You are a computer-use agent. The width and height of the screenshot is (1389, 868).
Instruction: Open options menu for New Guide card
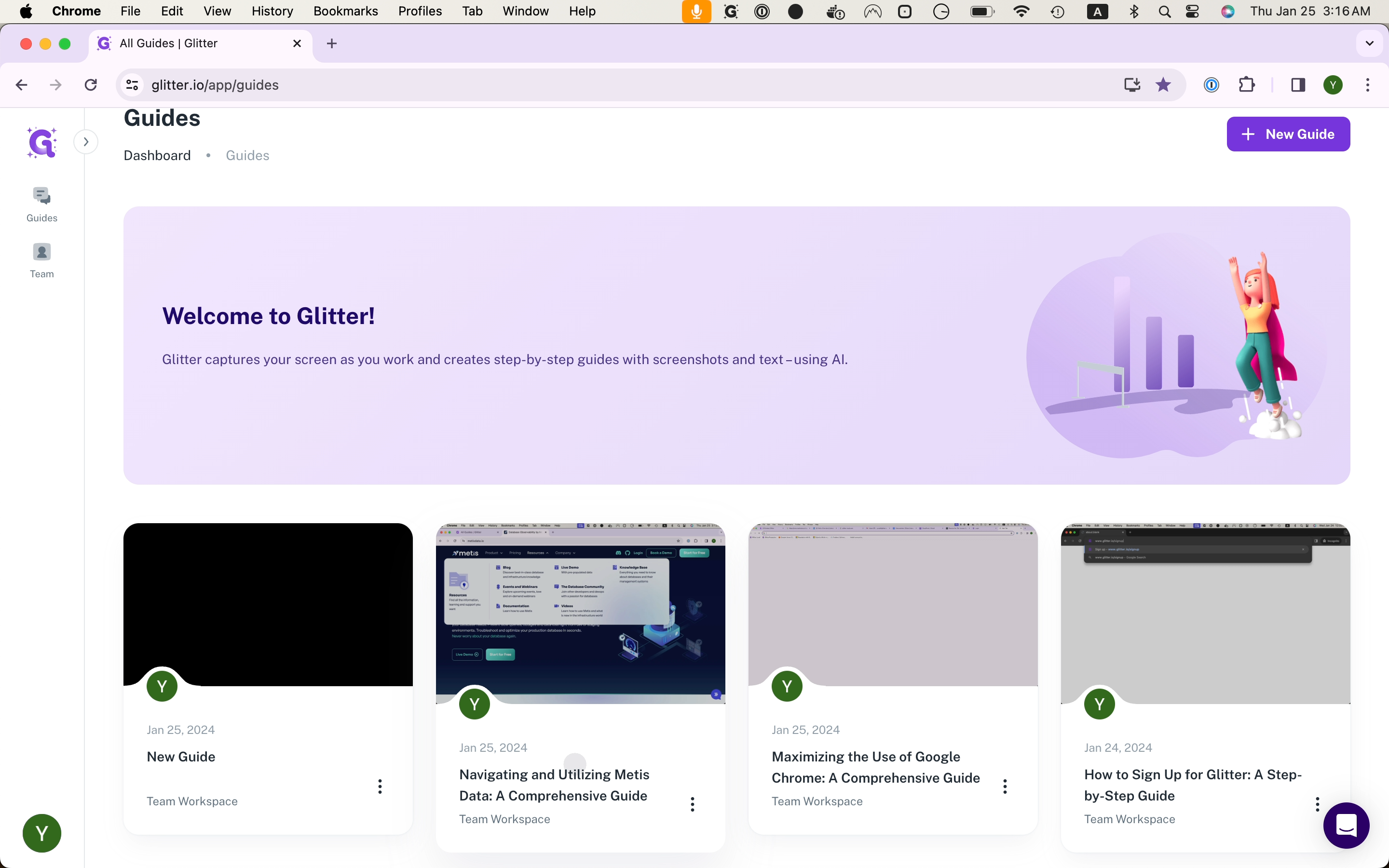(x=380, y=787)
